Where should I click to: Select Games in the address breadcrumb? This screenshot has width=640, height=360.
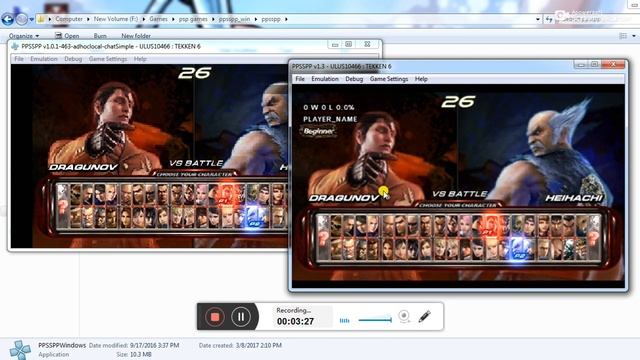pos(158,19)
